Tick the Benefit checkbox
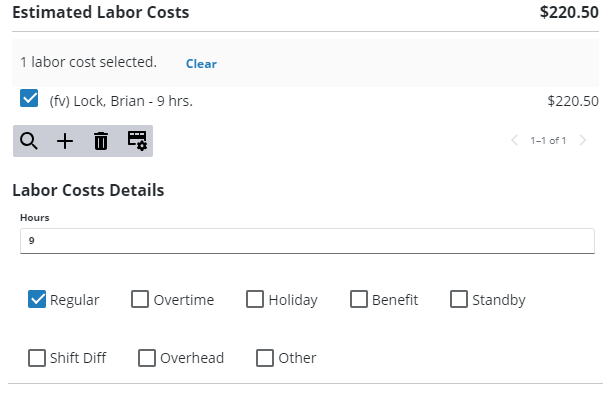 click(359, 299)
